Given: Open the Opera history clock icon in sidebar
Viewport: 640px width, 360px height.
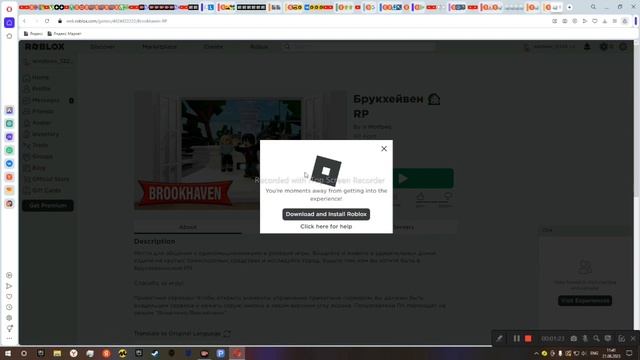Looking at the screenshot, I should [9, 307].
